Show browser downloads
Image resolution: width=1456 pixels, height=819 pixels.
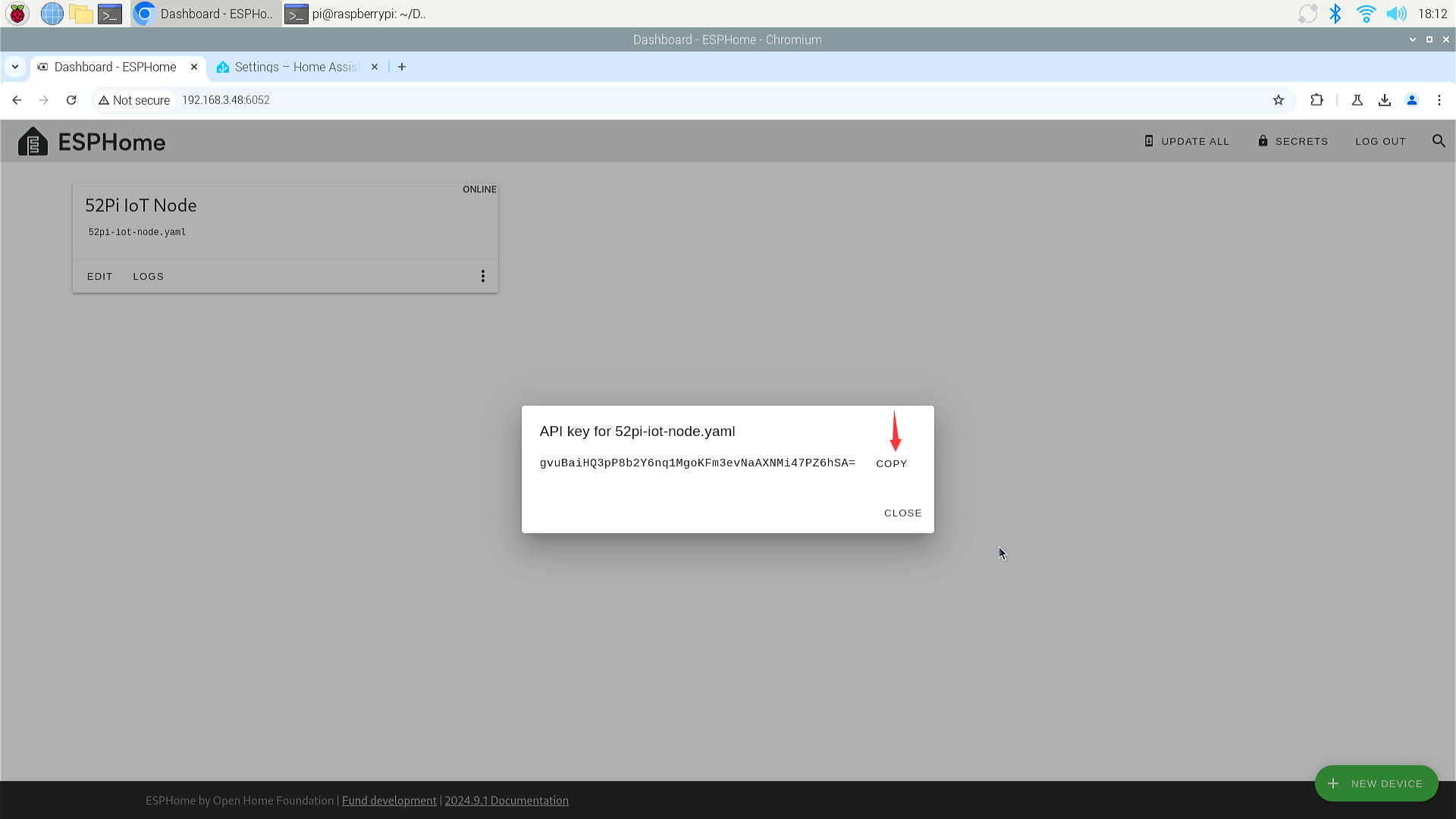point(1385,100)
